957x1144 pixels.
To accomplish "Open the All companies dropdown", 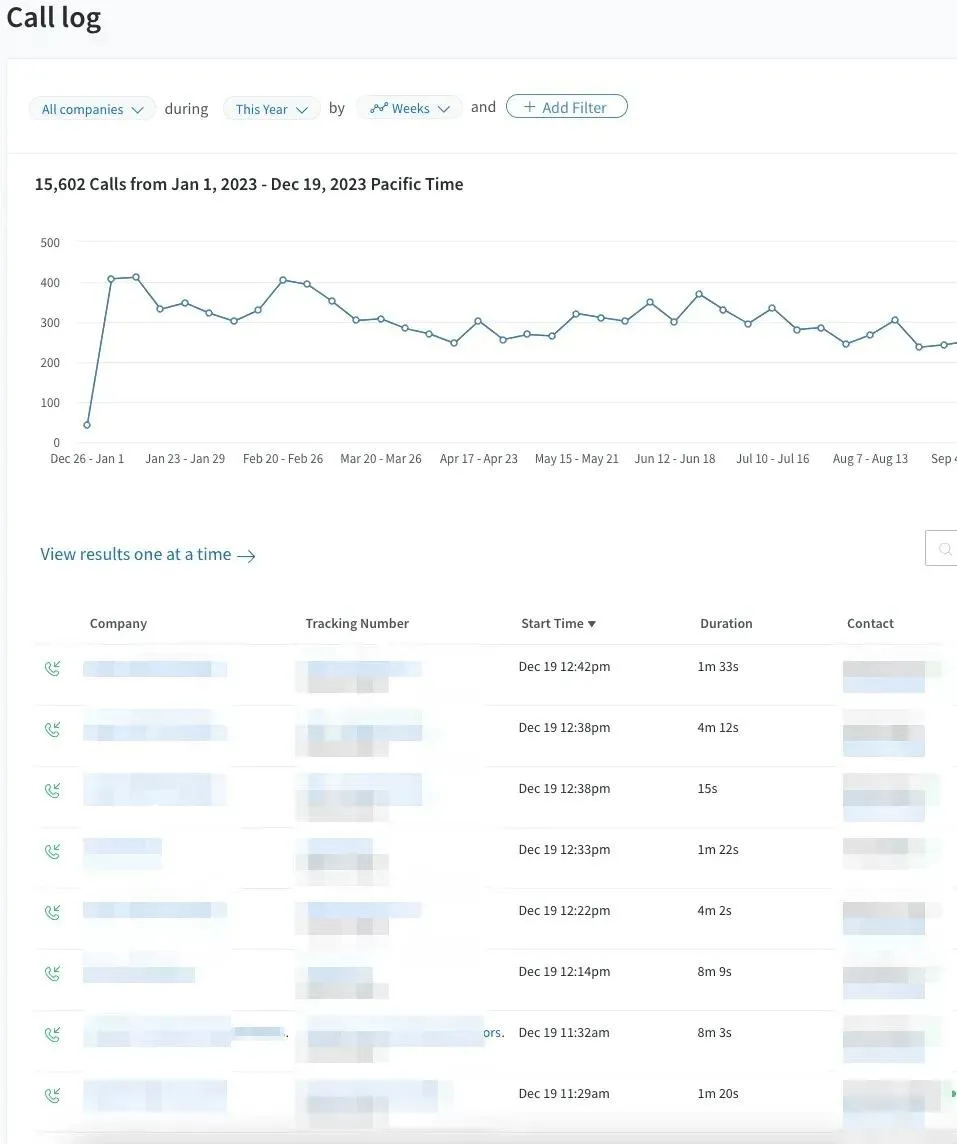I will click(93, 109).
